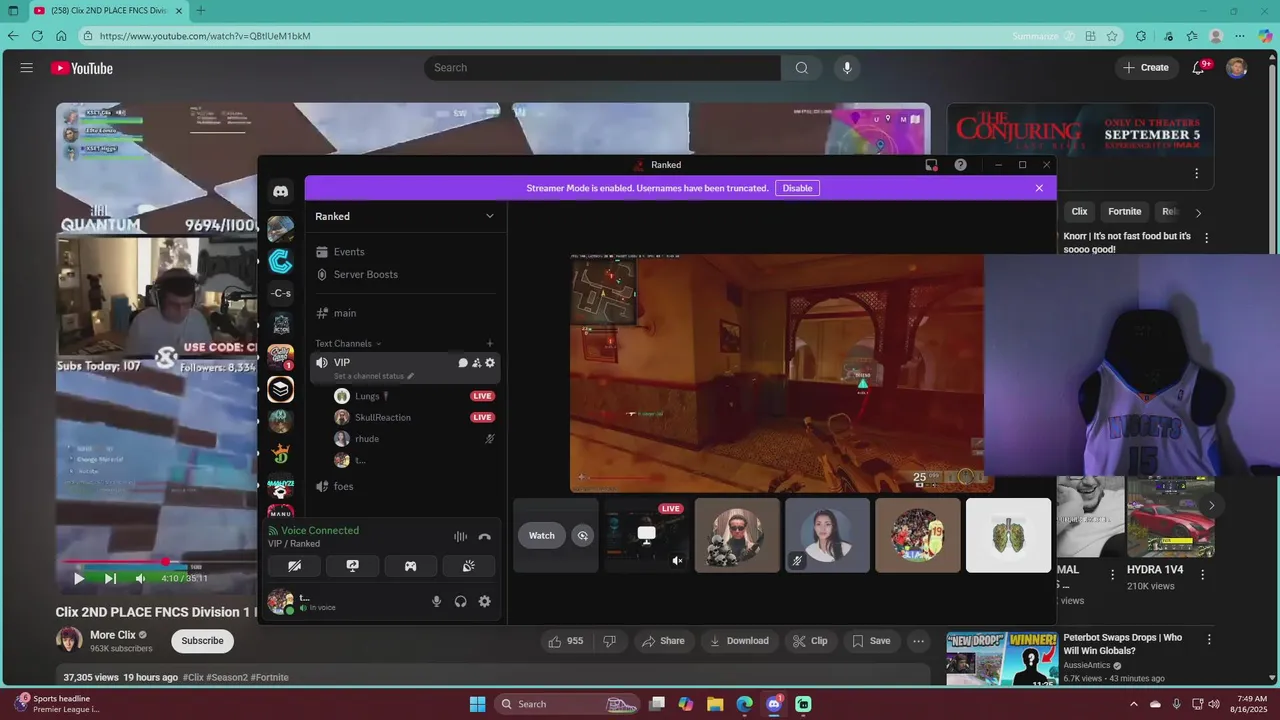Open Discord user settings gear
This screenshot has width=1280, height=720.
tap(485, 601)
